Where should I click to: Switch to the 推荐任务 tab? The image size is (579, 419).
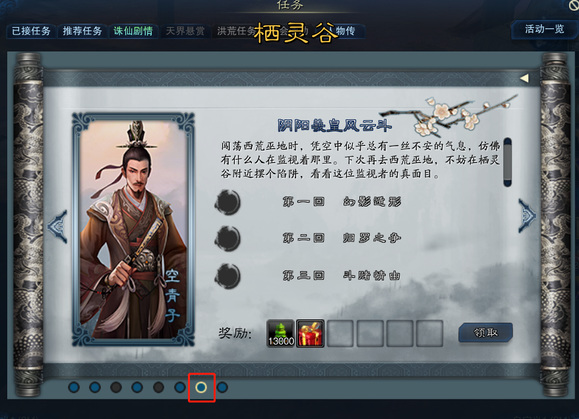[82, 31]
